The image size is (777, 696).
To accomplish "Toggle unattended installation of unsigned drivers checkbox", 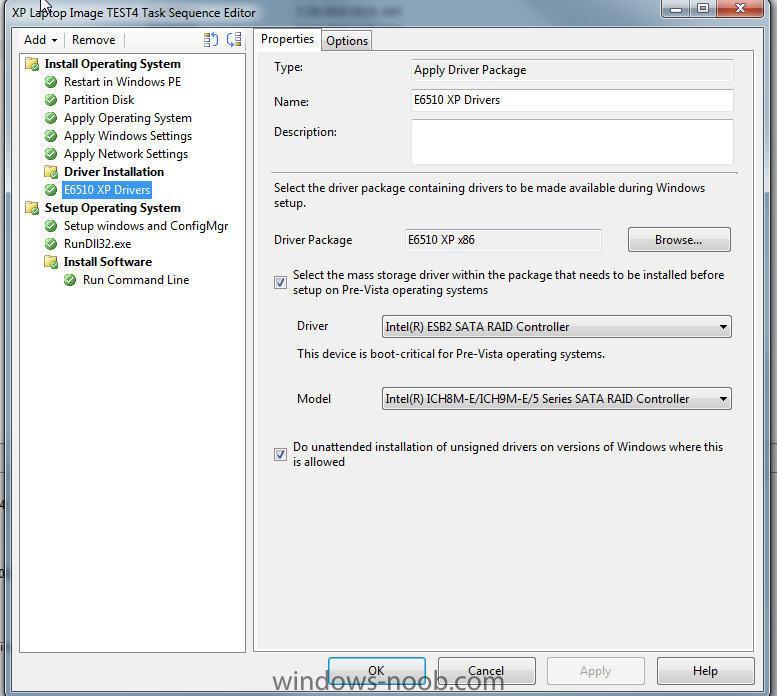I will tap(280, 454).
